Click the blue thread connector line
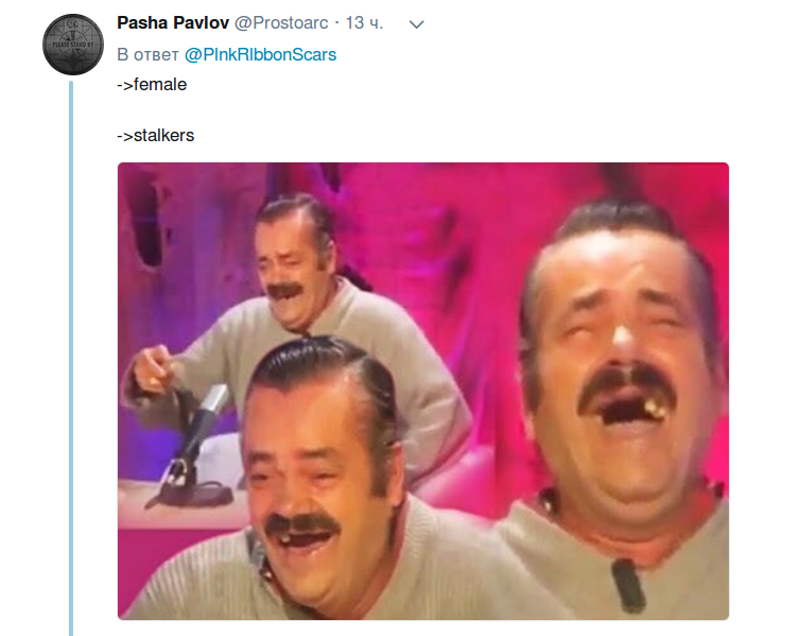This screenshot has height=636, width=800. pyautogui.click(x=71, y=358)
